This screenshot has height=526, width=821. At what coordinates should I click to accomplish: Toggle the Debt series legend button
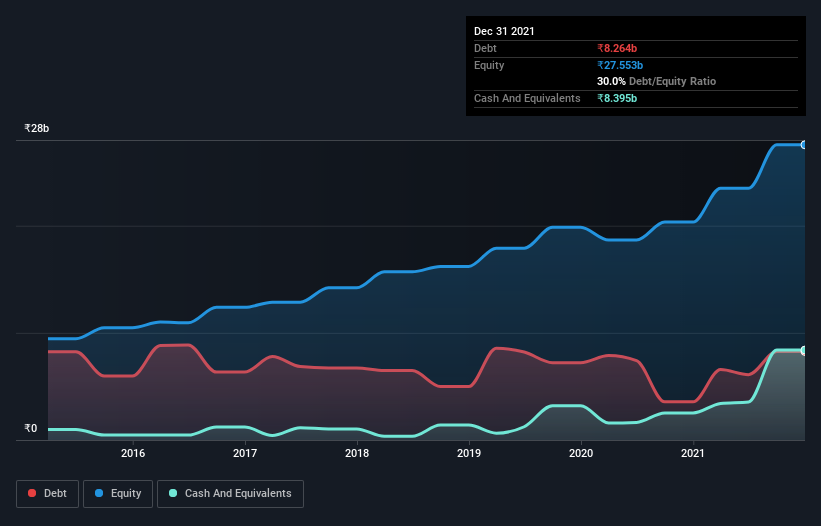pyautogui.click(x=48, y=494)
